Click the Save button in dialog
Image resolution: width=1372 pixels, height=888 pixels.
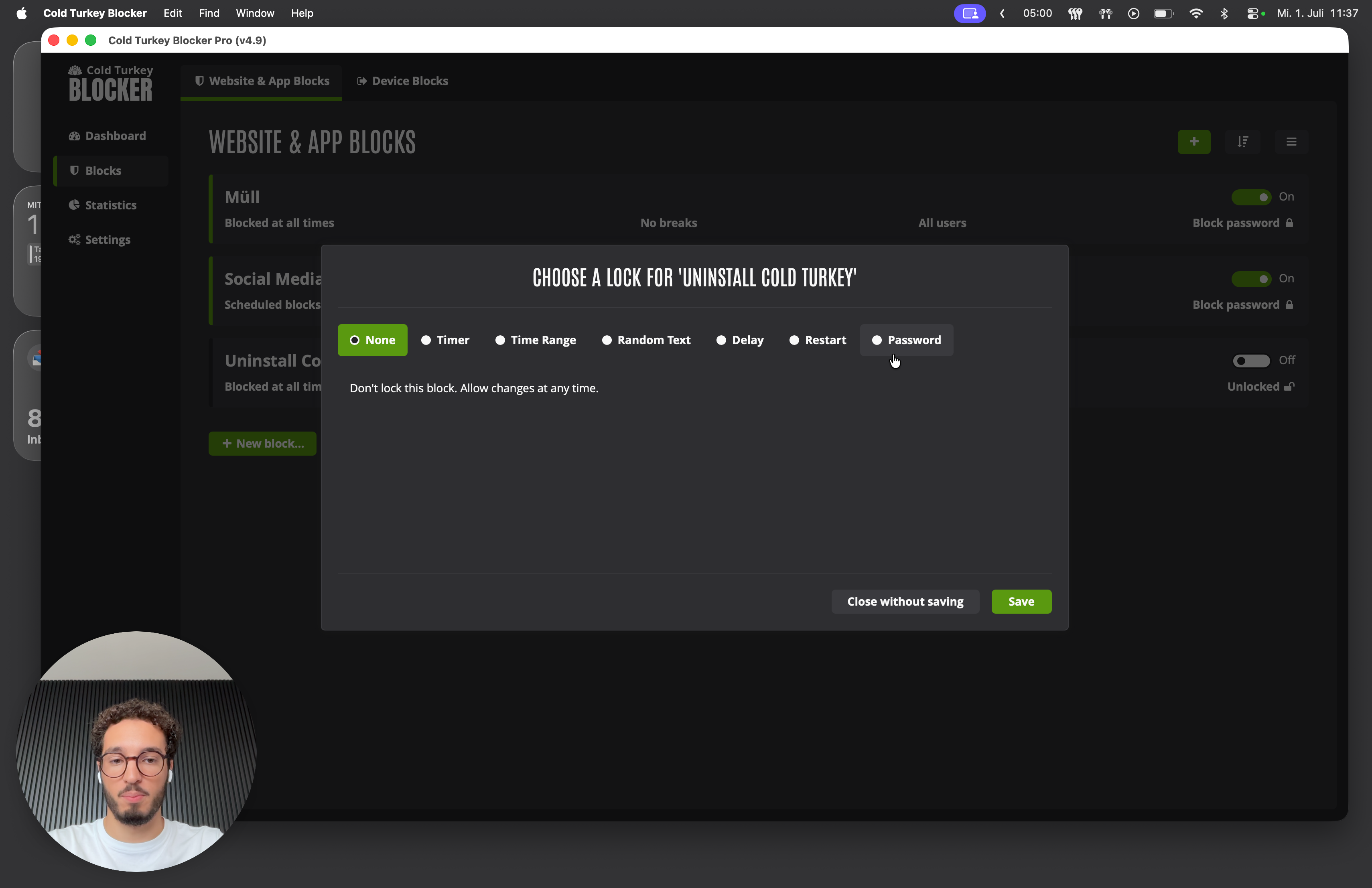click(x=1021, y=601)
